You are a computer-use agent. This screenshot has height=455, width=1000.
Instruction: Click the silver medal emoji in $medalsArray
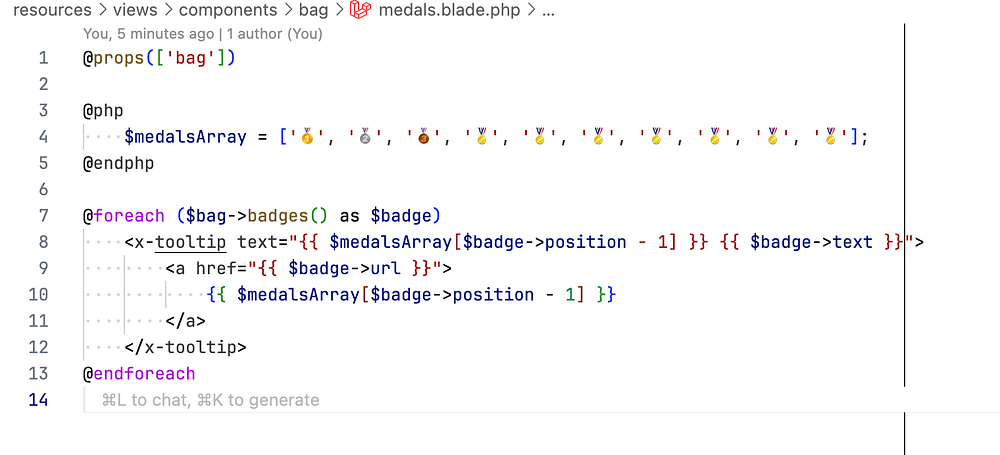tap(365, 136)
